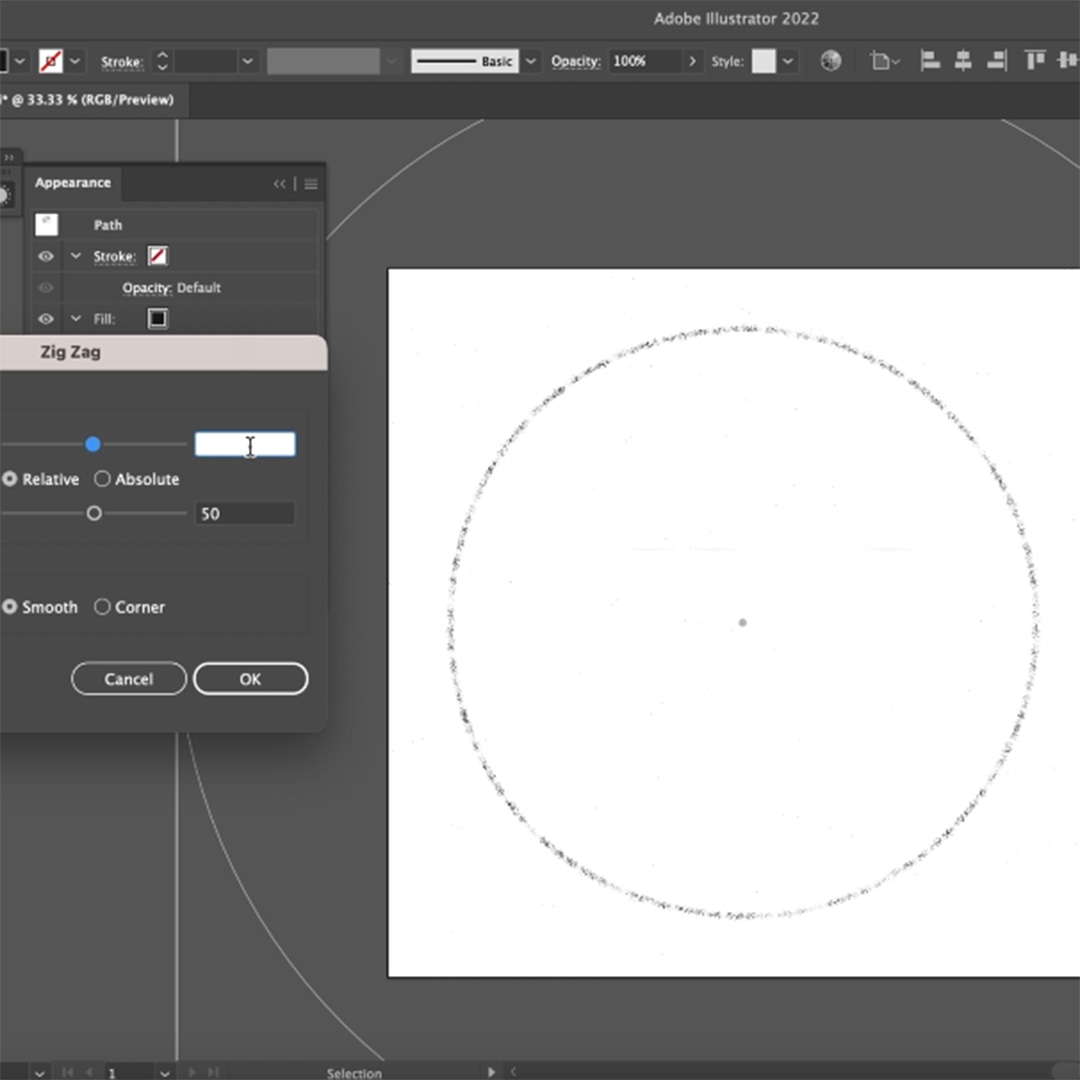This screenshot has width=1080, height=1080.
Task: Click OK in Zig Zag dialog
Action: pos(250,679)
